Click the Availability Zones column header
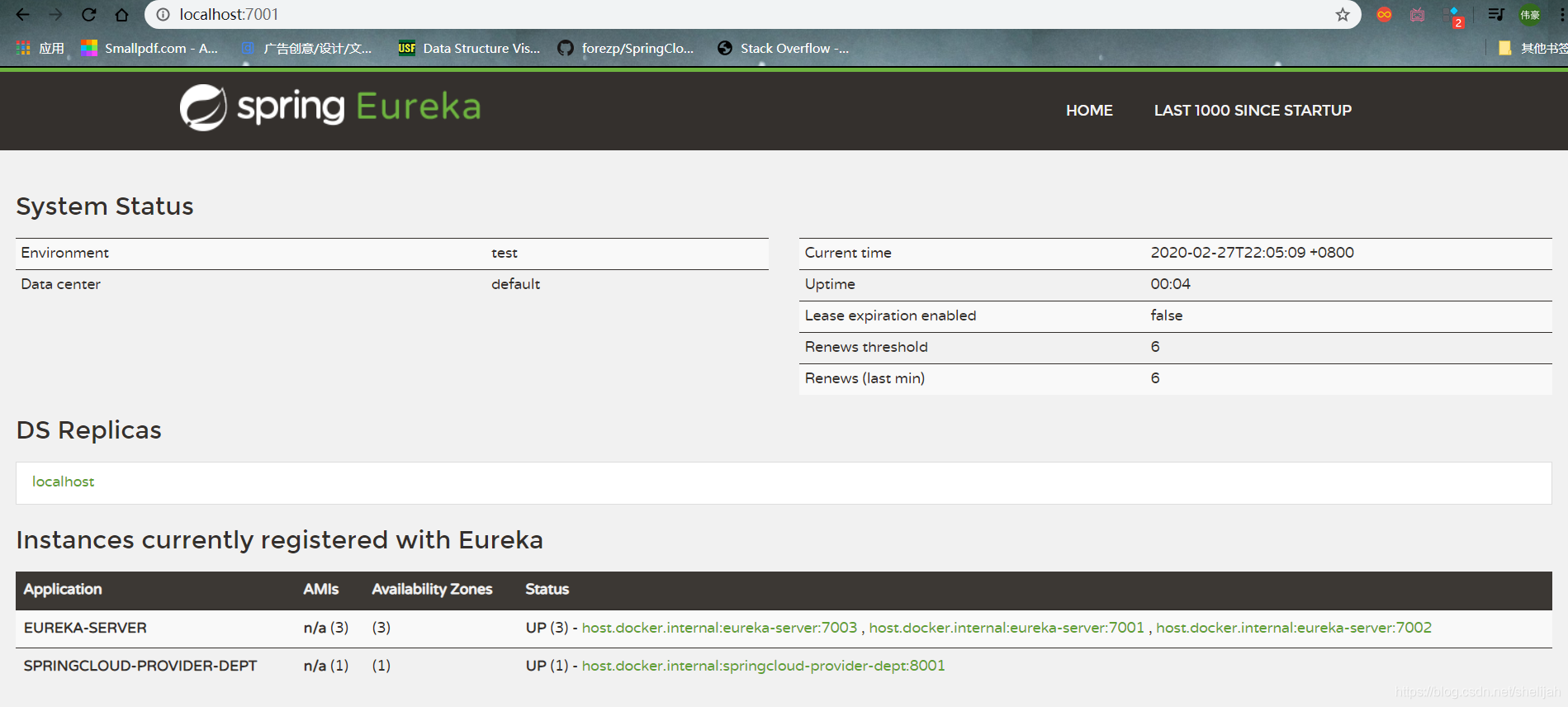This screenshot has width=1568, height=707. (432, 589)
